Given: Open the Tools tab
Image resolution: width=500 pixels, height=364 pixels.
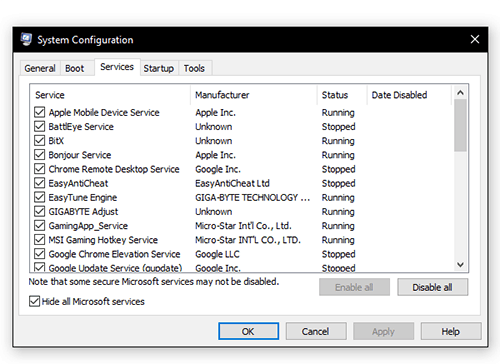Looking at the screenshot, I should coord(194,68).
